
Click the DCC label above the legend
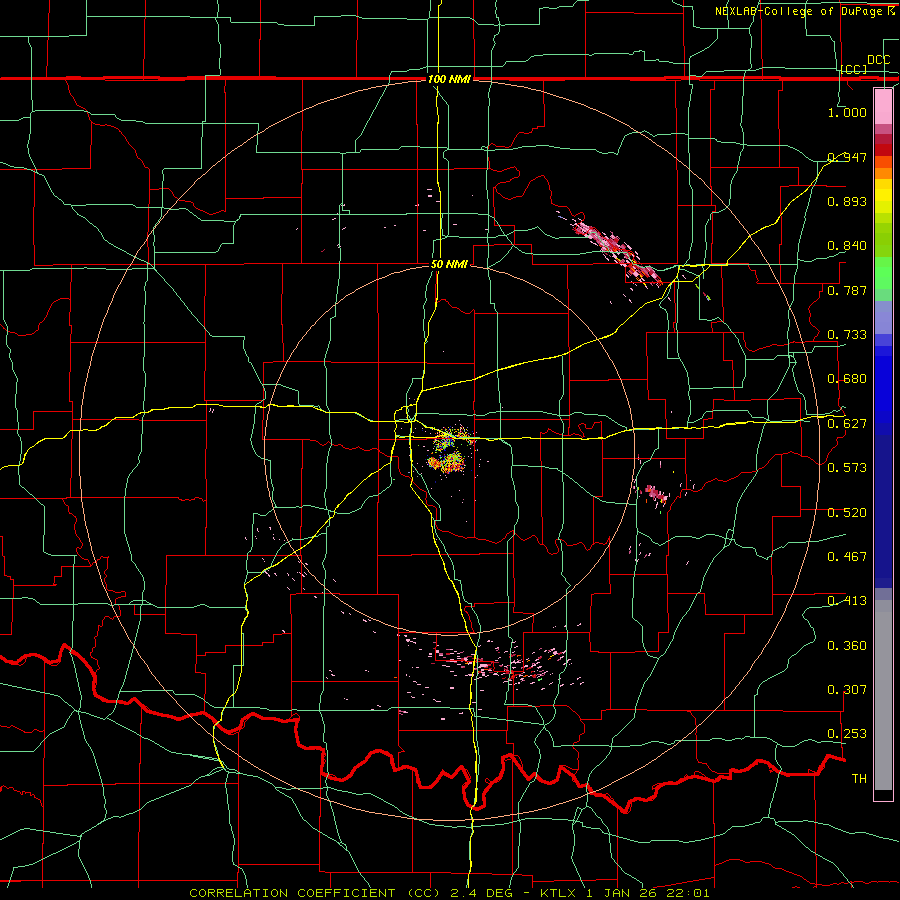878,60
